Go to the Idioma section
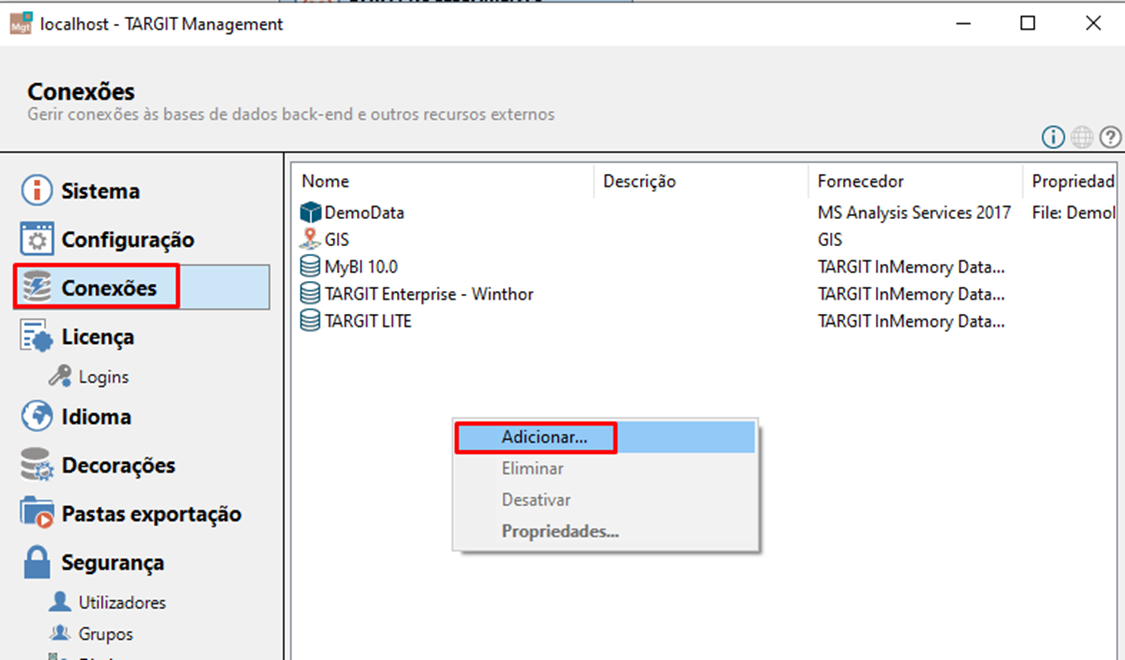Screen dimensions: 1125x660 (96, 417)
